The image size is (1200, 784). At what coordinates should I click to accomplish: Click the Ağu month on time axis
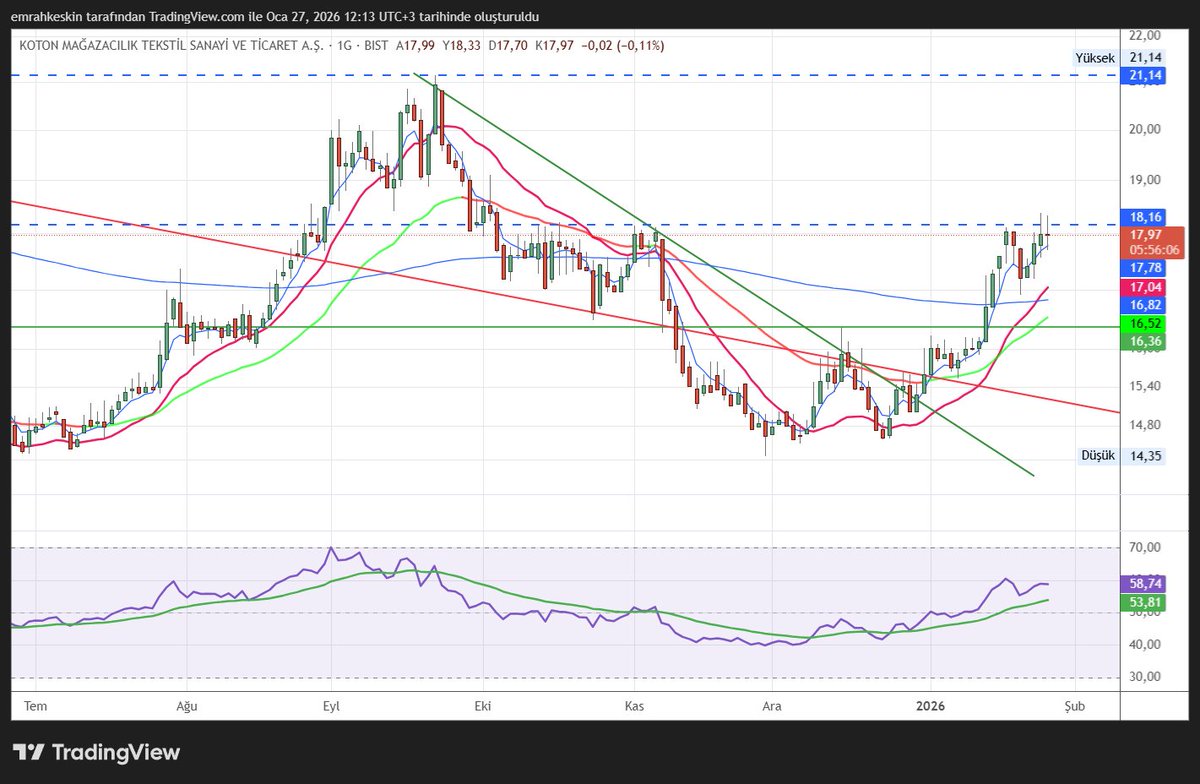pos(187,707)
